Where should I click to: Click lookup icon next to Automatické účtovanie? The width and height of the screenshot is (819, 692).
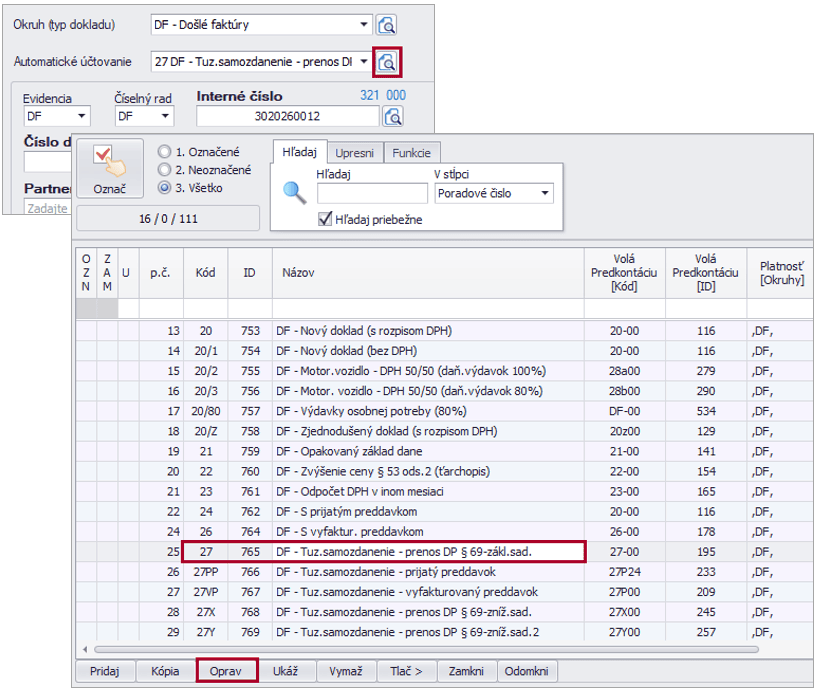[387, 62]
